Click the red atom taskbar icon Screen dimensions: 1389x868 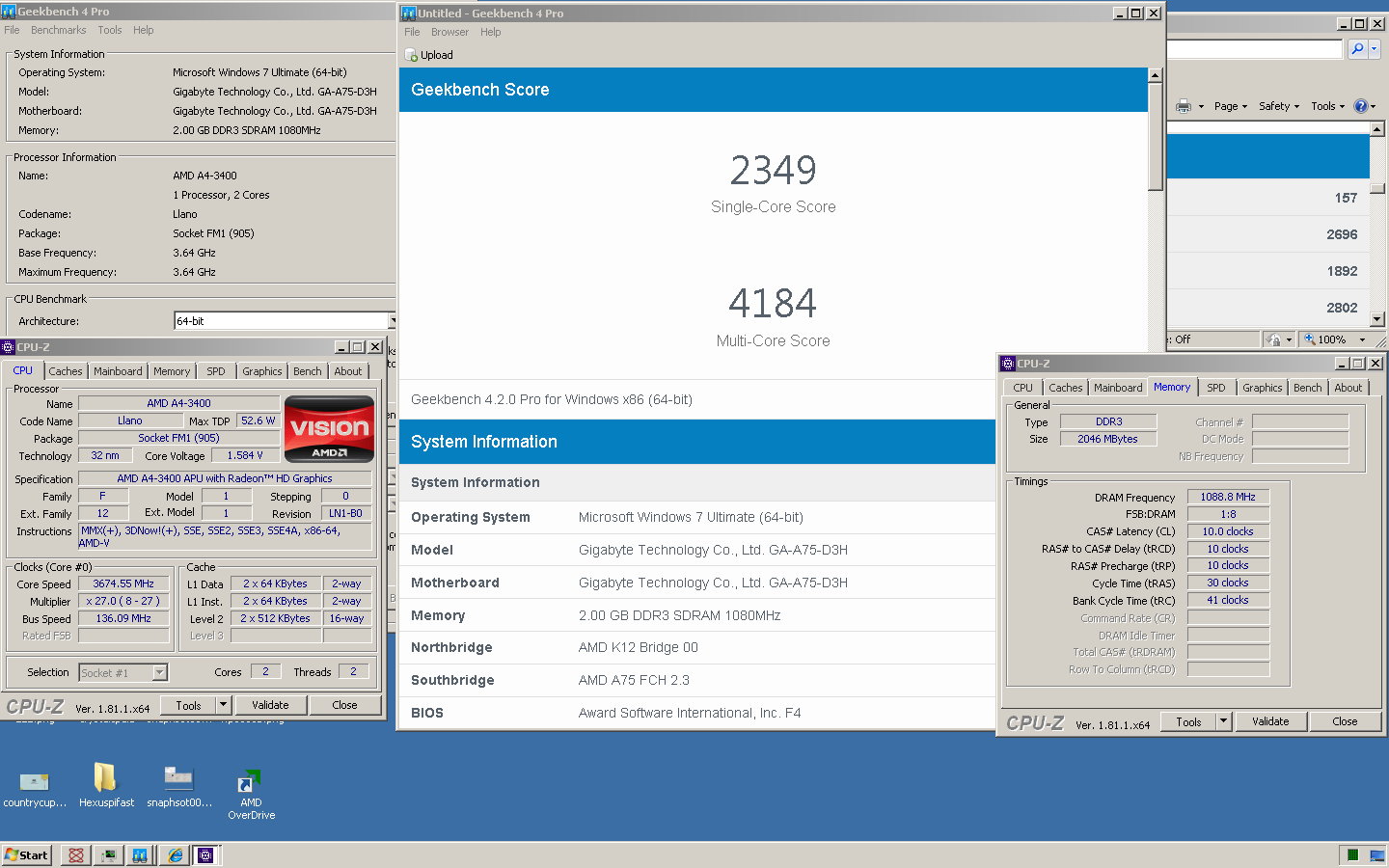[76, 855]
